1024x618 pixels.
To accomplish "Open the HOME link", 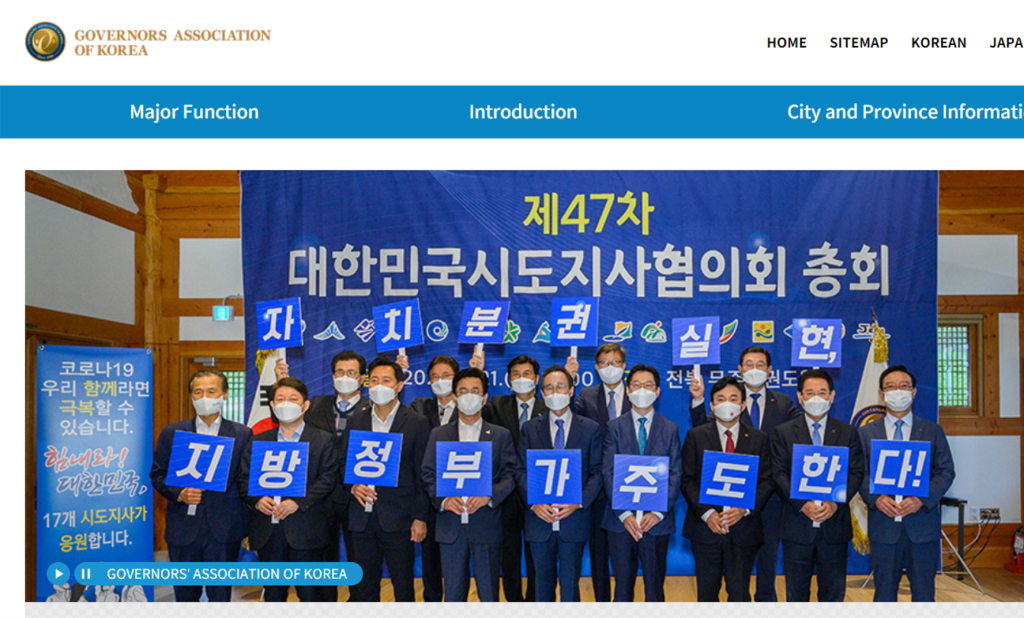I will pos(786,43).
